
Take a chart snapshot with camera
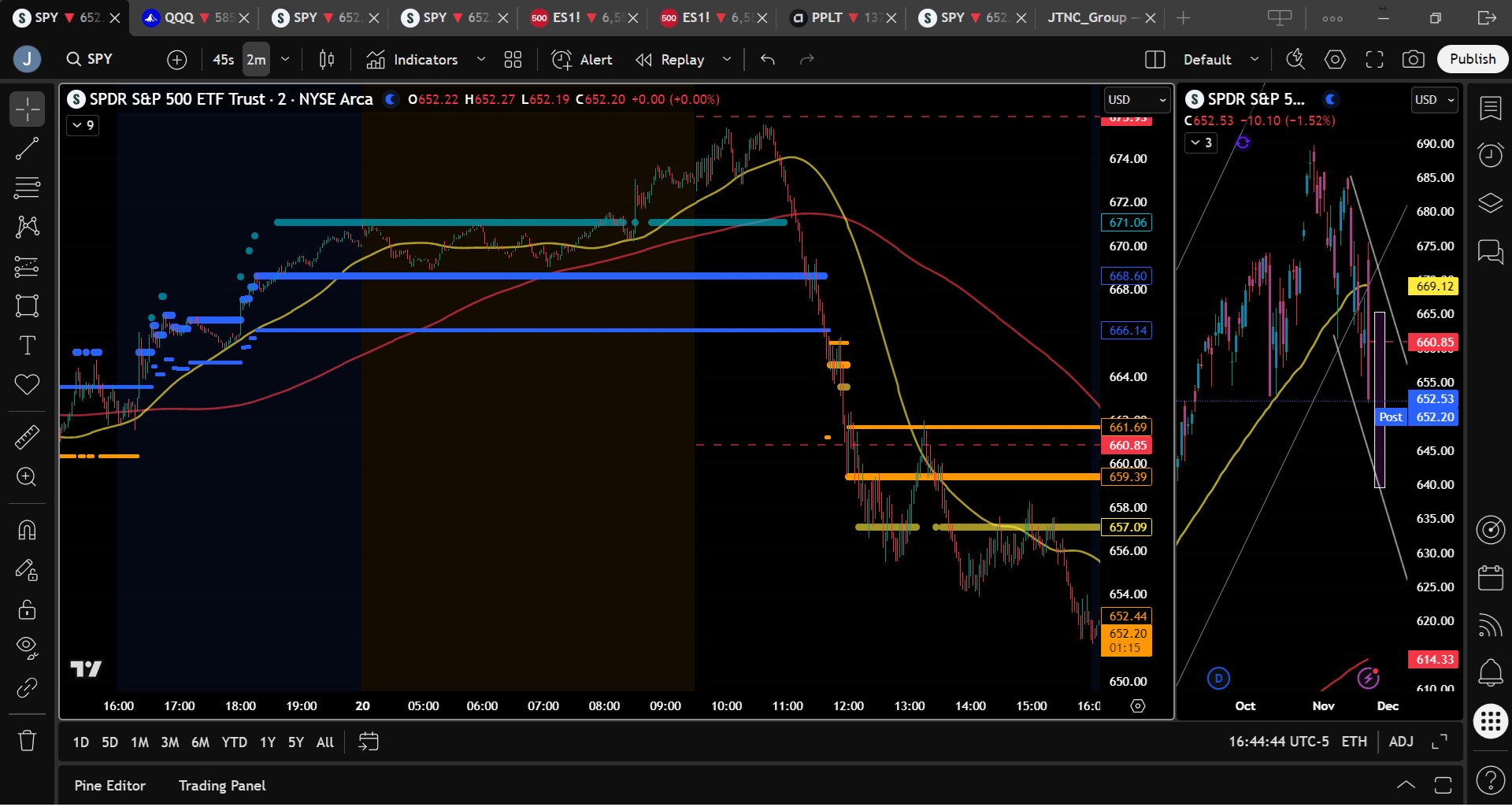pos(1414,59)
